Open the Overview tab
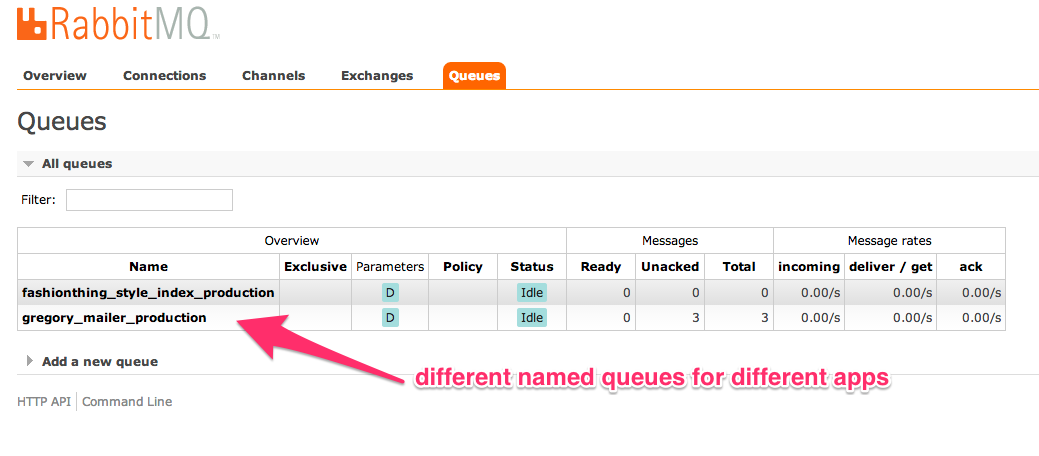Image resolution: width=1039 pixels, height=456 pixels. 55,76
